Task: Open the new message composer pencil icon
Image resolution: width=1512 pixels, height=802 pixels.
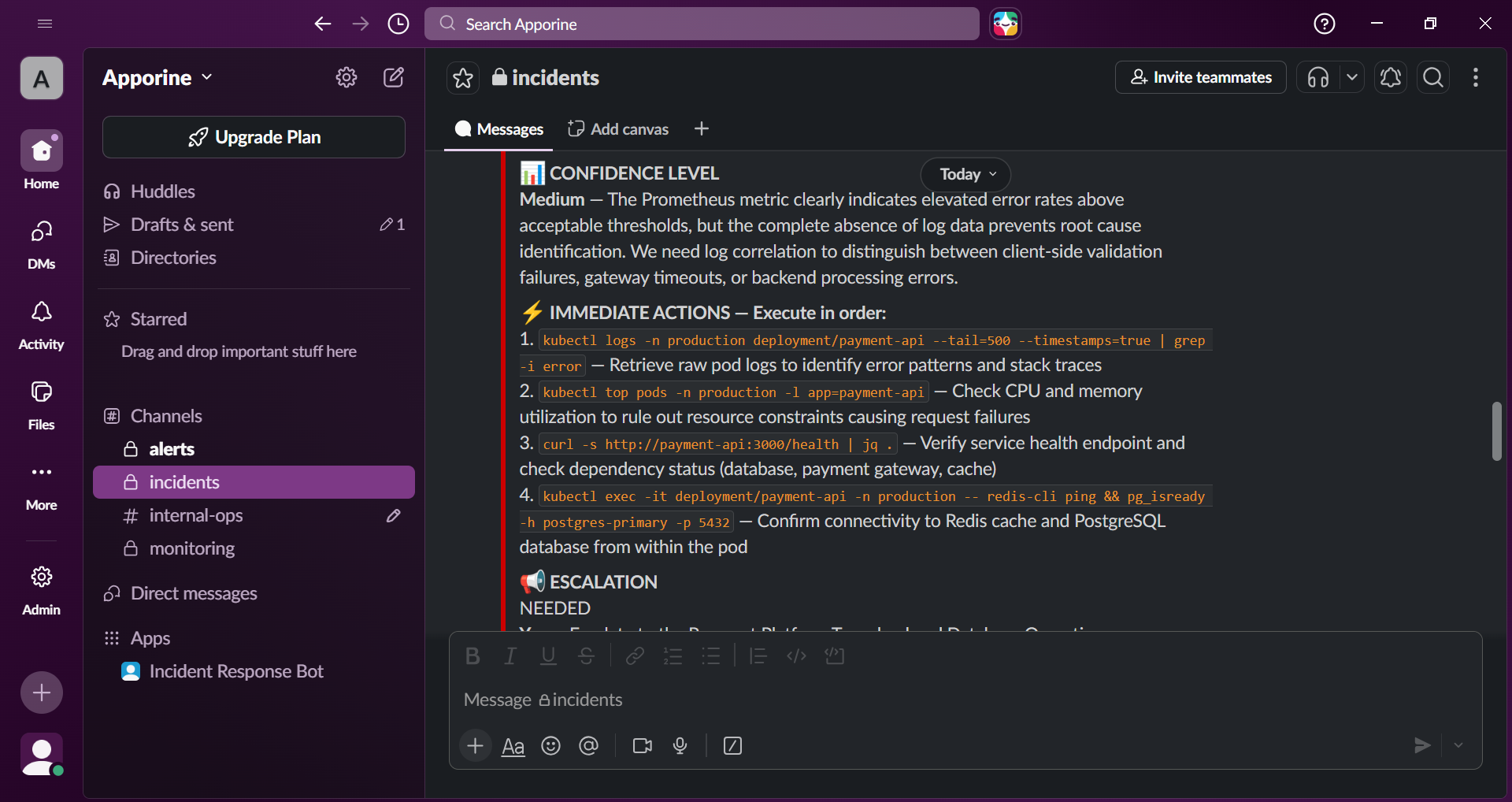Action: click(x=395, y=77)
